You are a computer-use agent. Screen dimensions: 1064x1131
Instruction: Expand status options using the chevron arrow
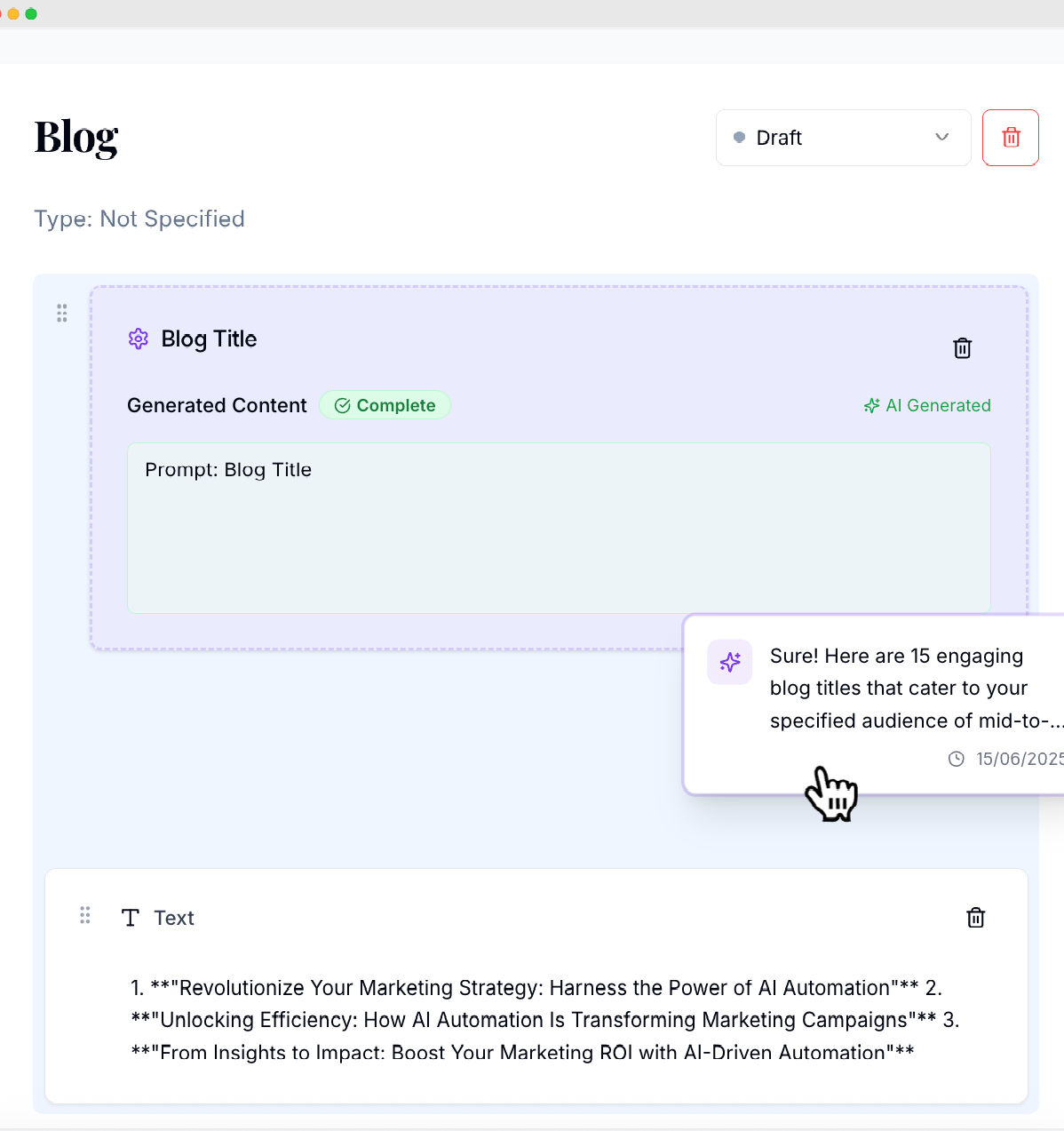click(x=942, y=137)
